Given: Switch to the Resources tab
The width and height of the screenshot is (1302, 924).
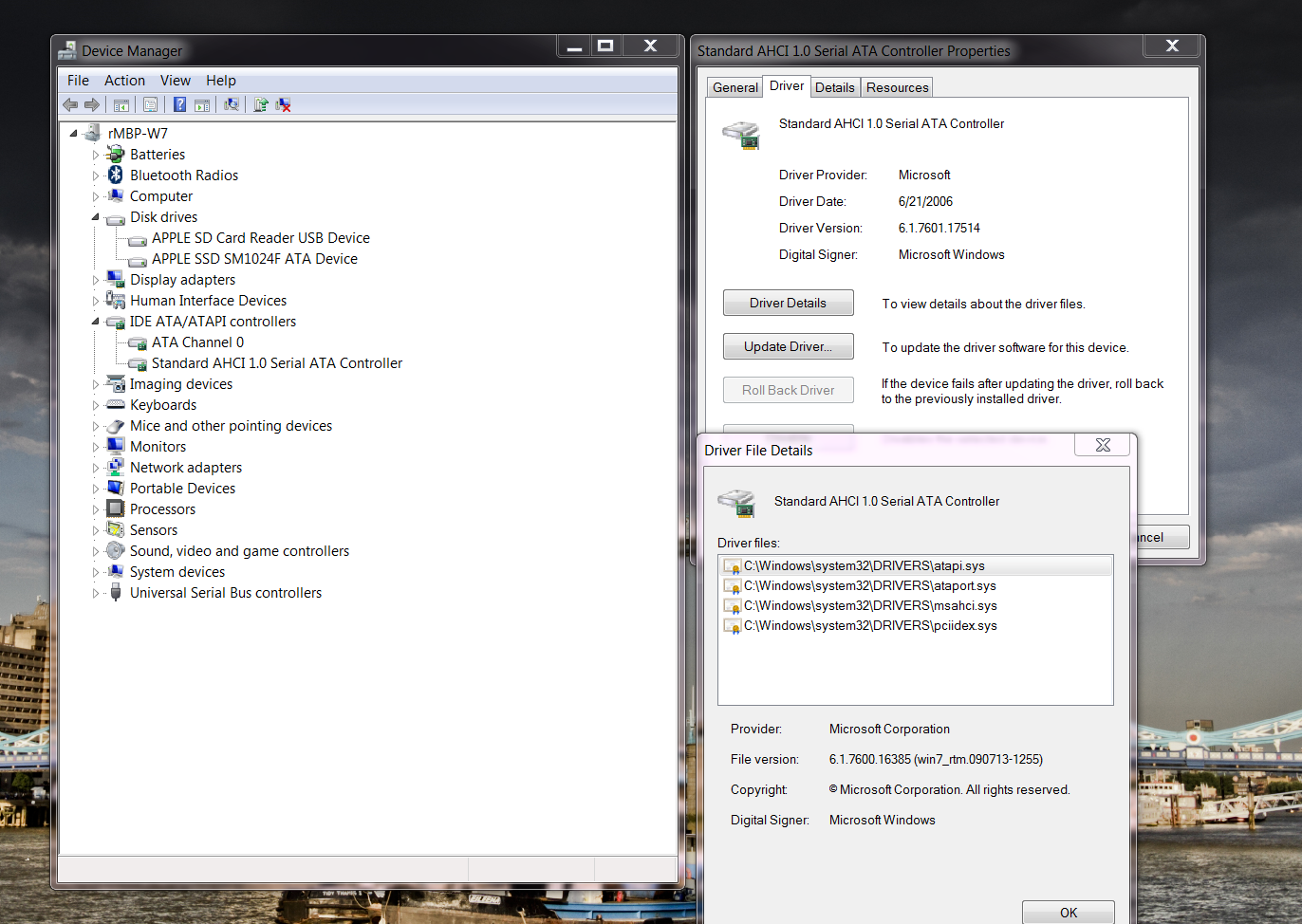Looking at the screenshot, I should pos(897,87).
